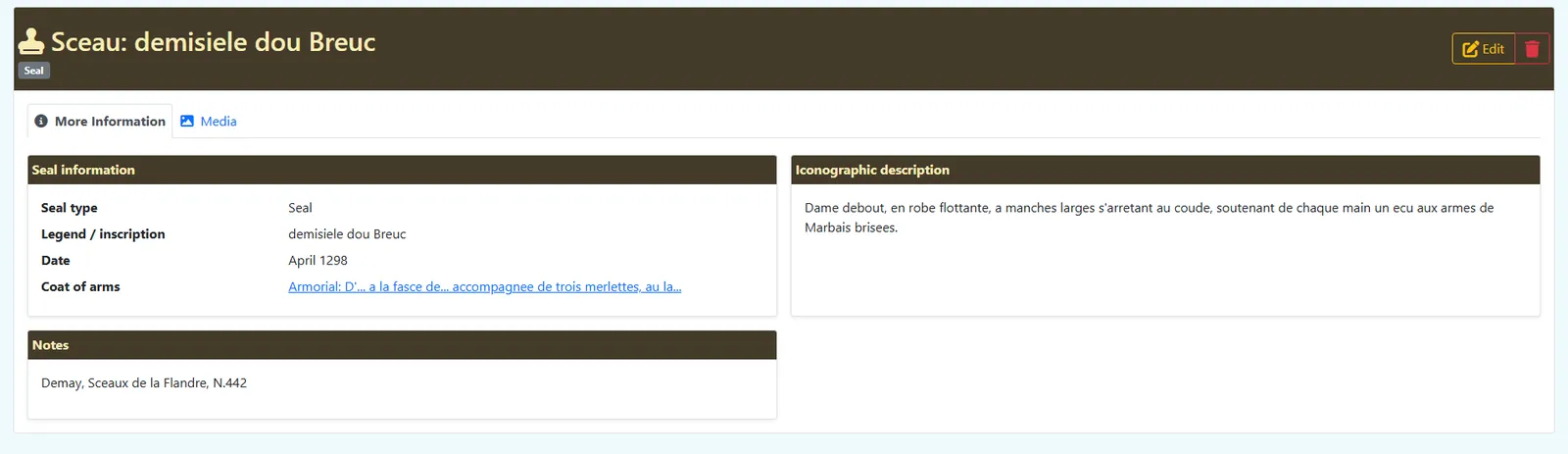The image size is (1568, 454).
Task: Click the Demay, Sceaux de la Flandre note
Action: [x=144, y=383]
